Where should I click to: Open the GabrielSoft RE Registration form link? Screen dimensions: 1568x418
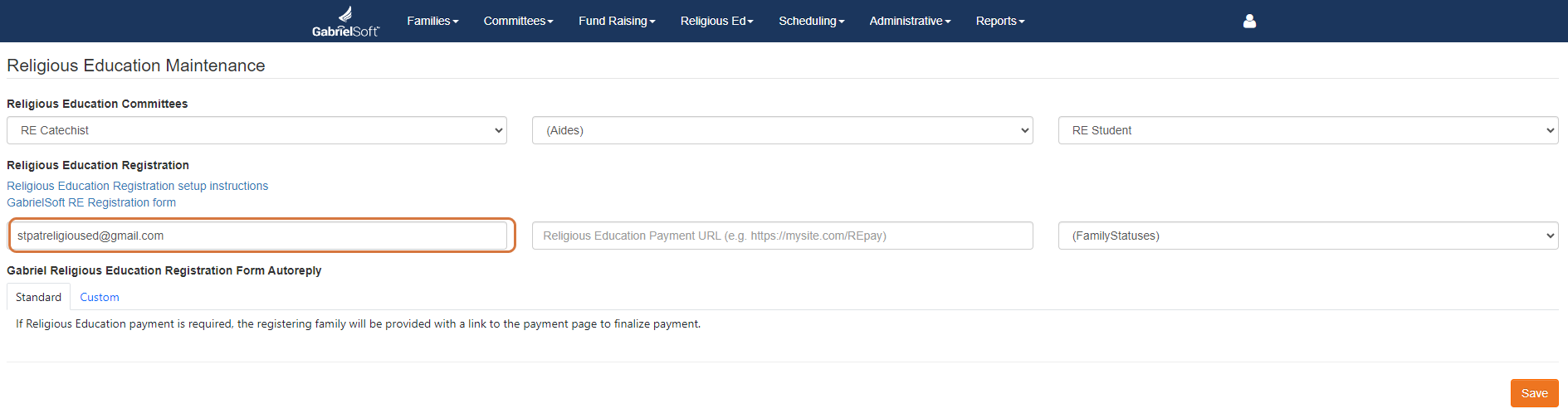click(91, 202)
